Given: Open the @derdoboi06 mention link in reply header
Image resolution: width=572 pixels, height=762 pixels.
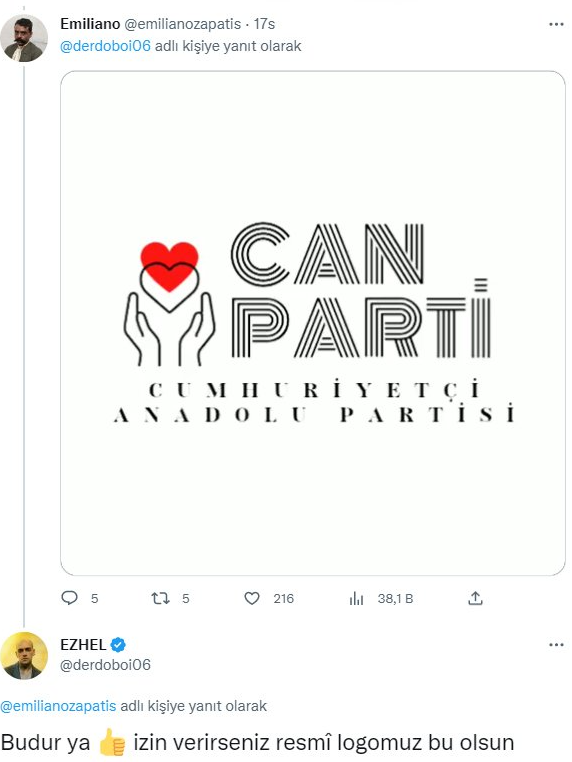Looking at the screenshot, I should (105, 46).
